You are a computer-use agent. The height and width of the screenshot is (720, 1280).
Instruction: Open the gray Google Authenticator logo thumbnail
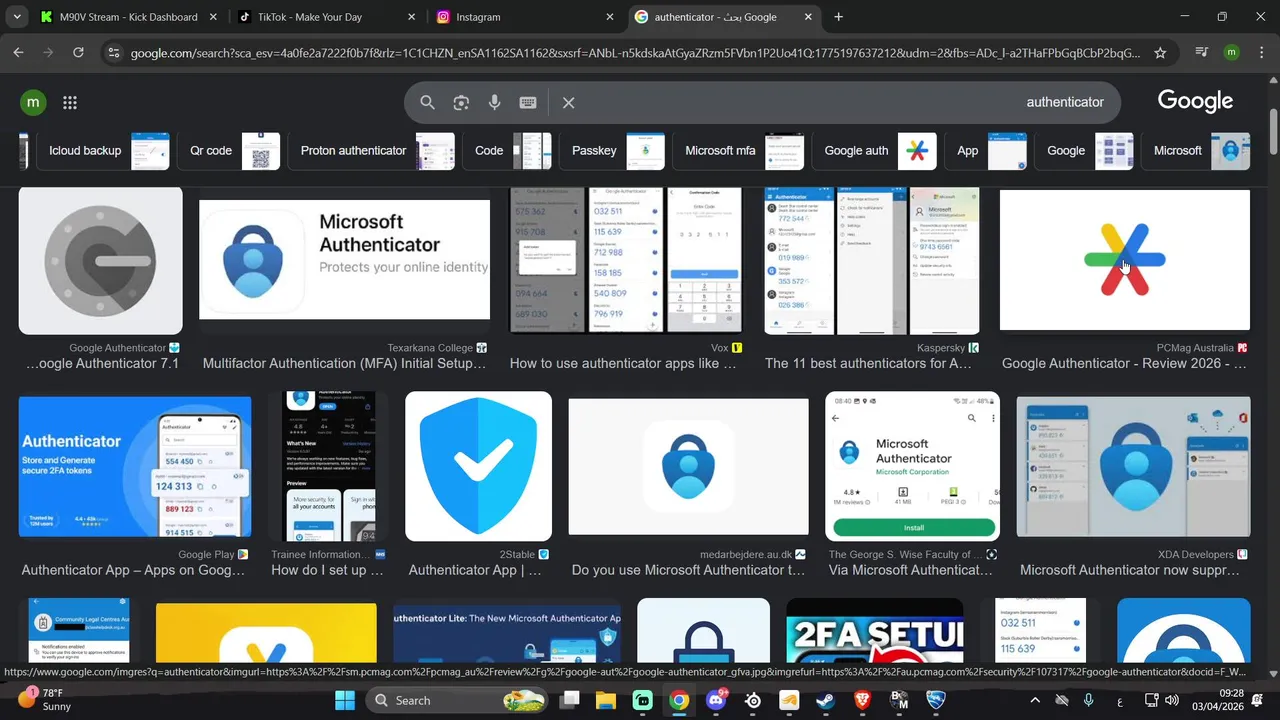pyautogui.click(x=101, y=261)
